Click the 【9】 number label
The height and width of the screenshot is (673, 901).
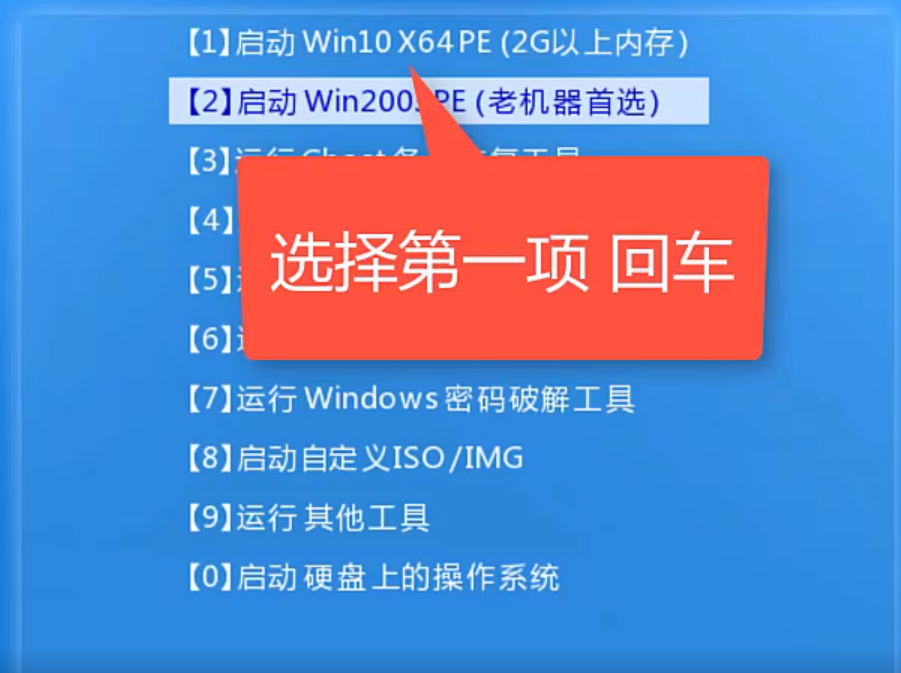click(x=210, y=517)
